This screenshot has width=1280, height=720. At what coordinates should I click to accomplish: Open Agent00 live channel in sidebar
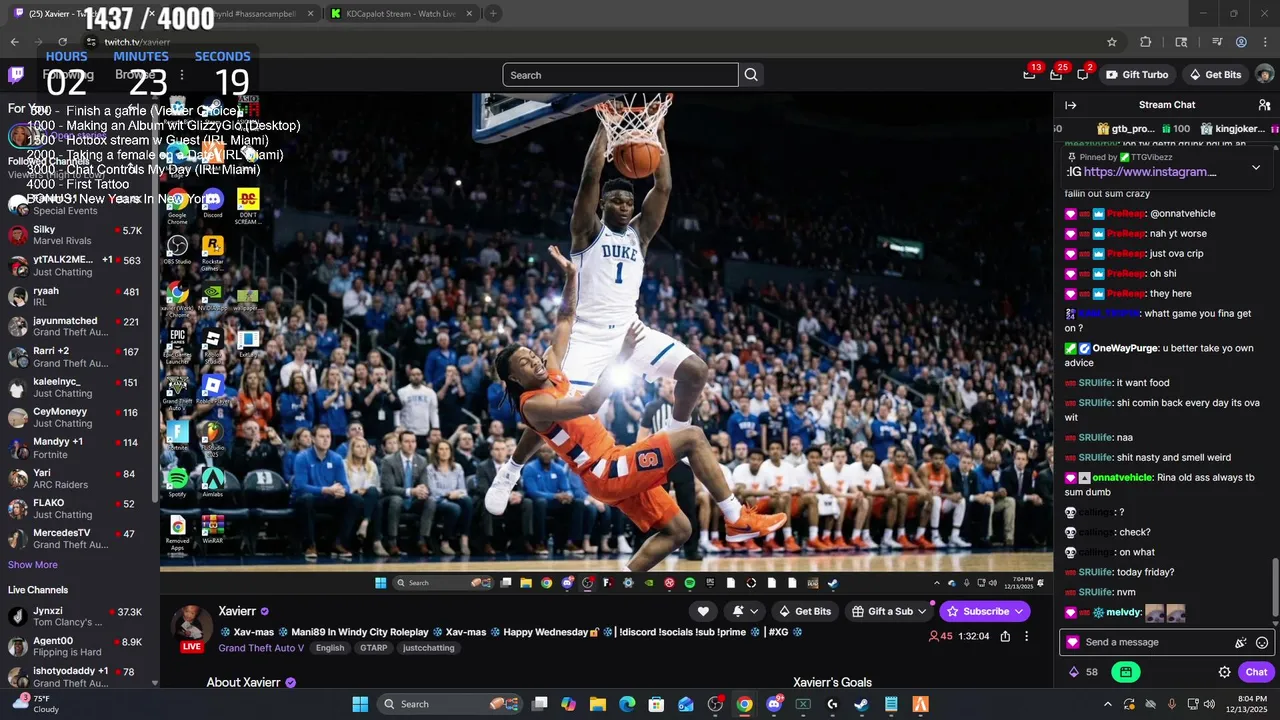78,647
